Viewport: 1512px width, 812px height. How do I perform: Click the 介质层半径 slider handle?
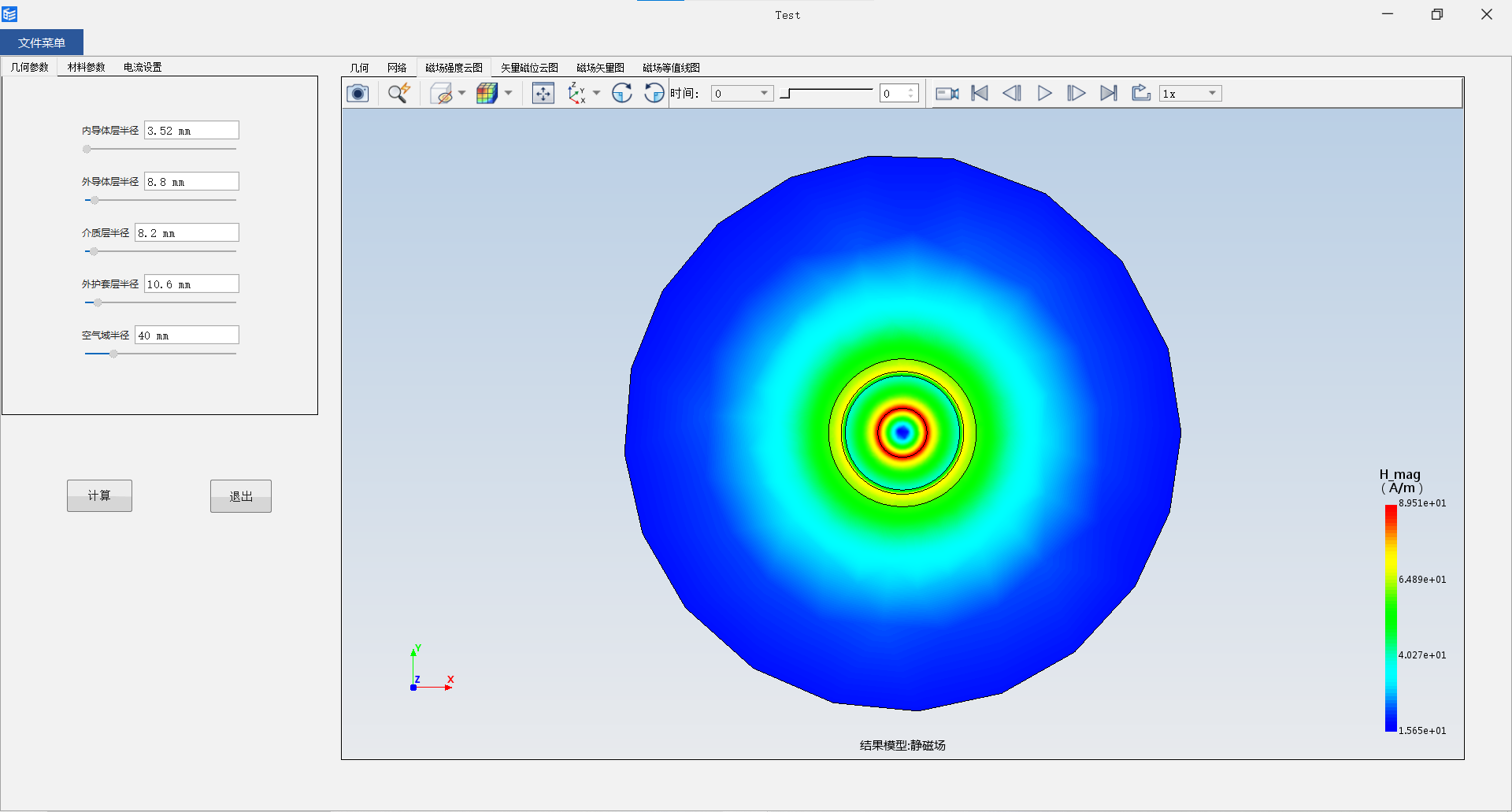pos(94,251)
